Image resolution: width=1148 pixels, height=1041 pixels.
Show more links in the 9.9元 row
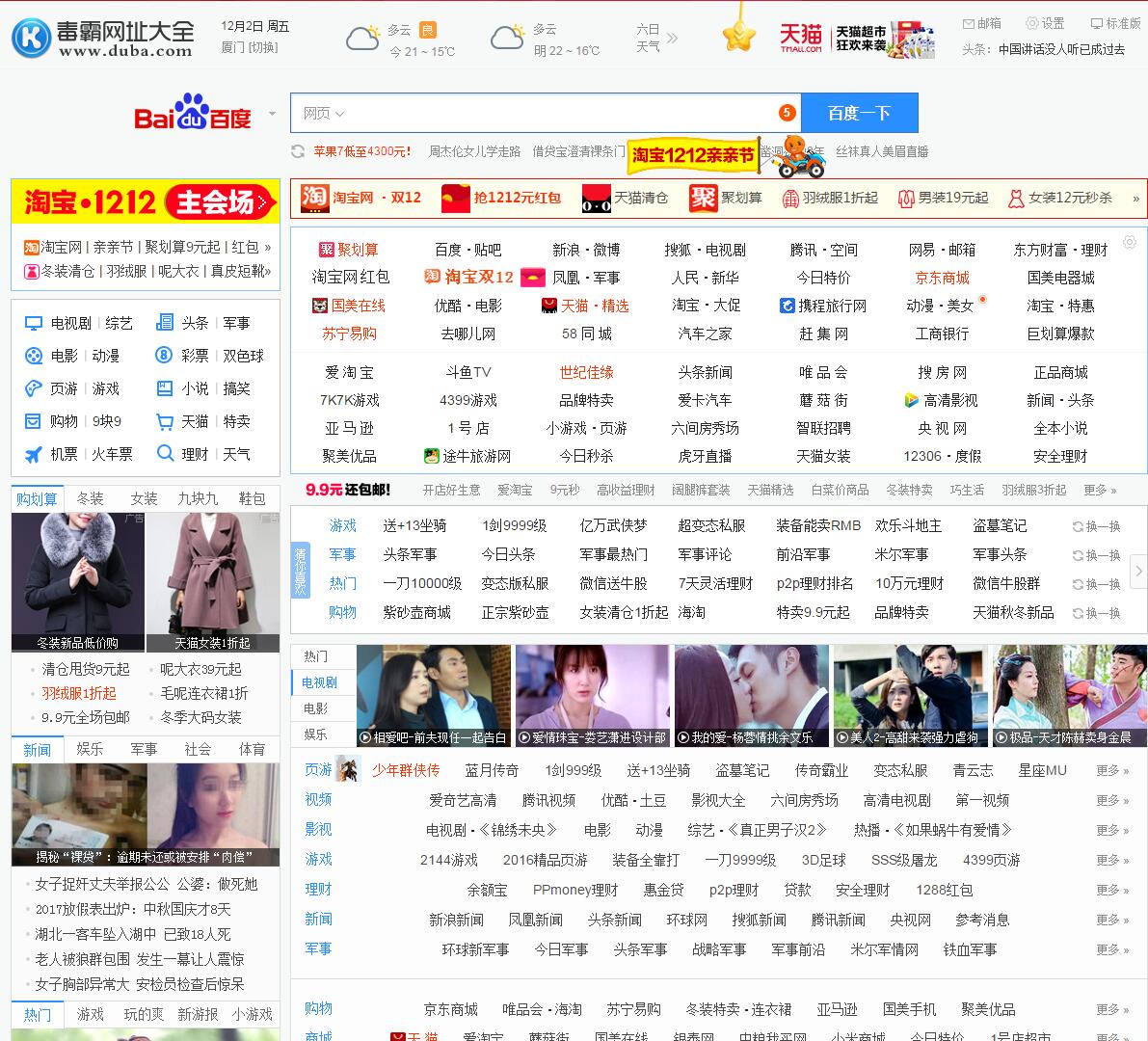1100,491
